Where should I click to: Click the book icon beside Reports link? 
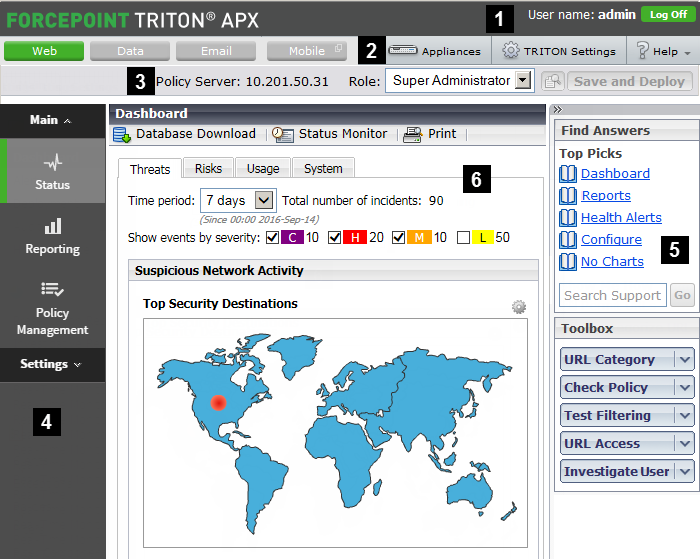click(568, 196)
